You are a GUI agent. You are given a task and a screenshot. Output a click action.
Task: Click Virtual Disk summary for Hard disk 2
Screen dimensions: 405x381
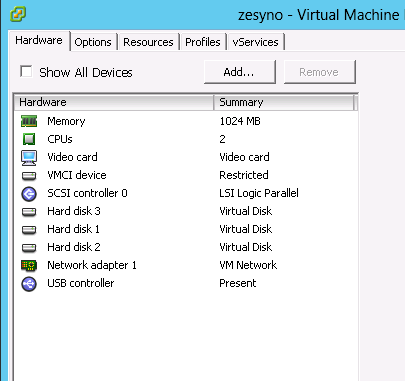pos(246,247)
